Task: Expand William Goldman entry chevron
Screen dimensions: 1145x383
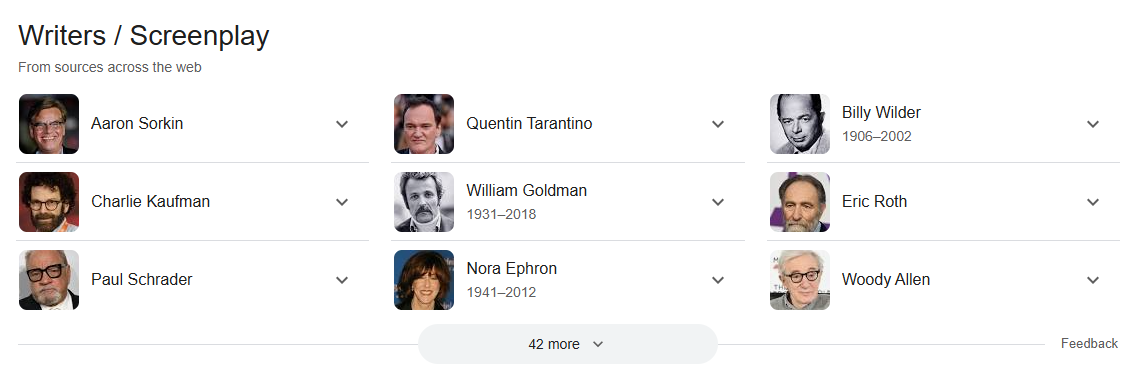Action: click(718, 202)
